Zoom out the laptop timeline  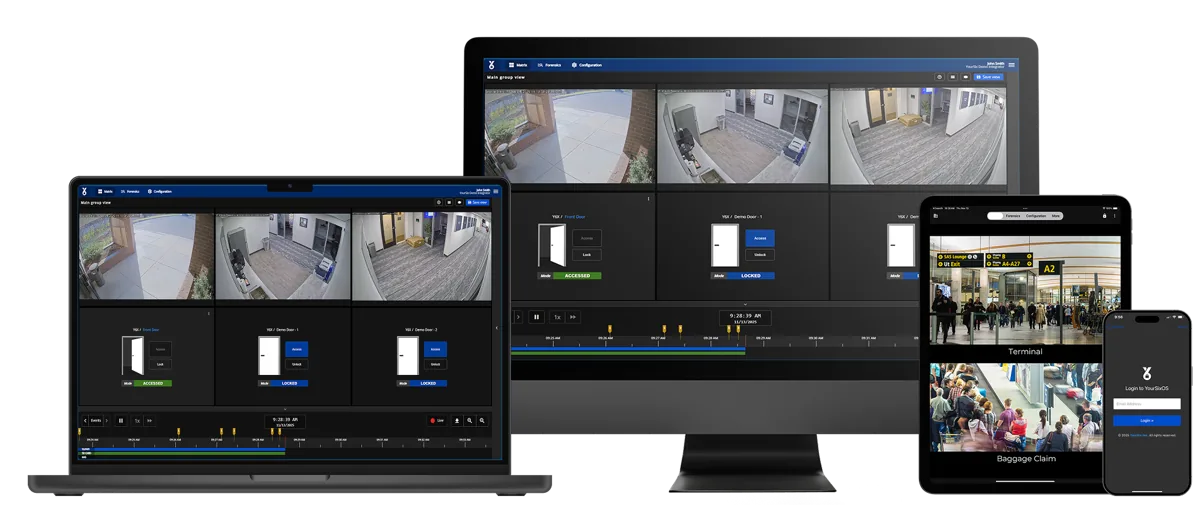coord(482,421)
